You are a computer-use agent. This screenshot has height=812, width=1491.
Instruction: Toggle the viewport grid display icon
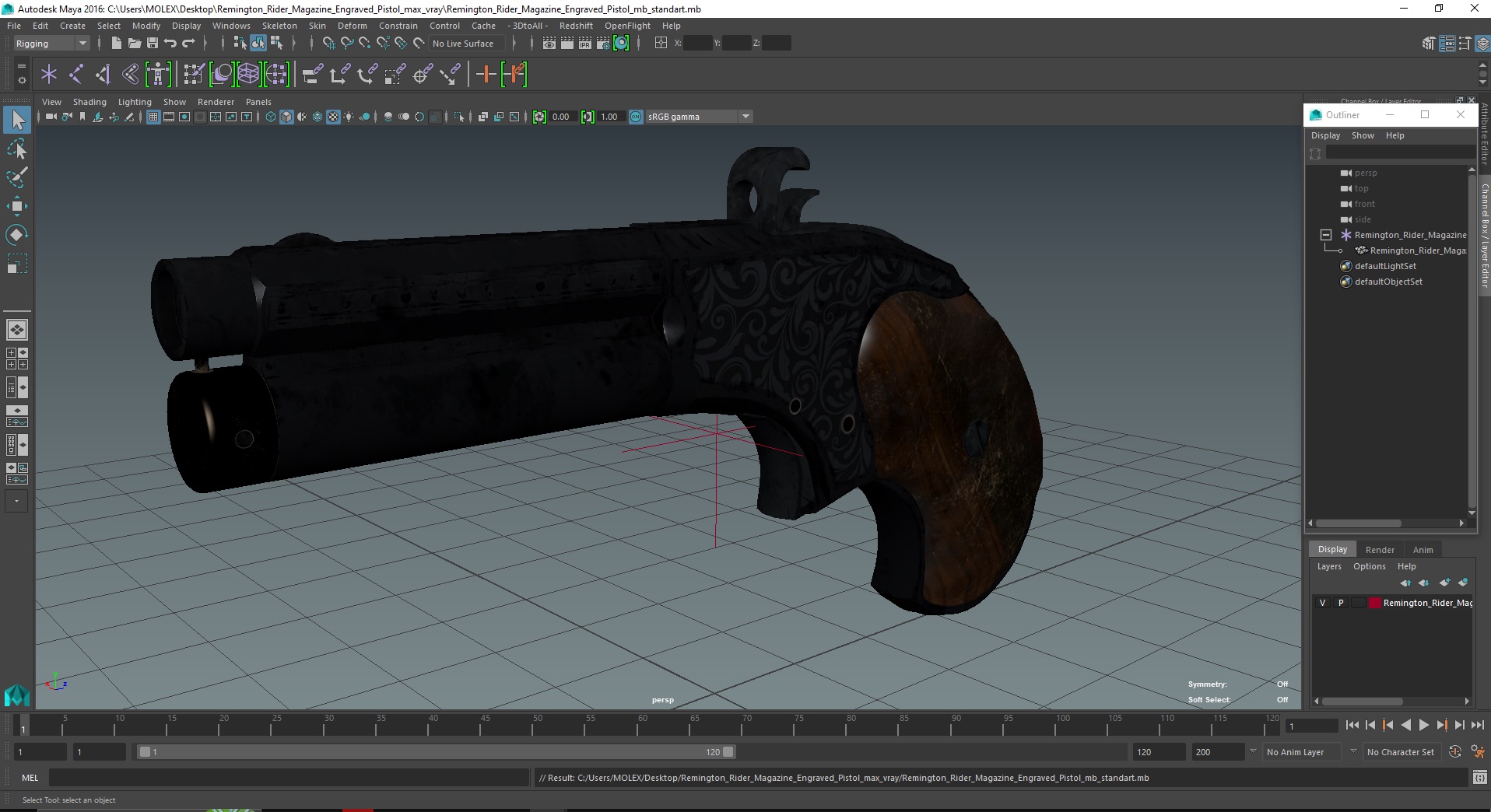[x=153, y=117]
